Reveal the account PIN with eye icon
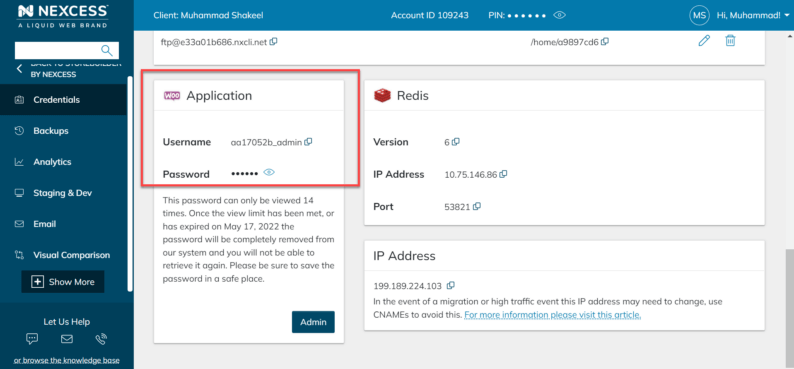The image size is (794, 369). [559, 15]
